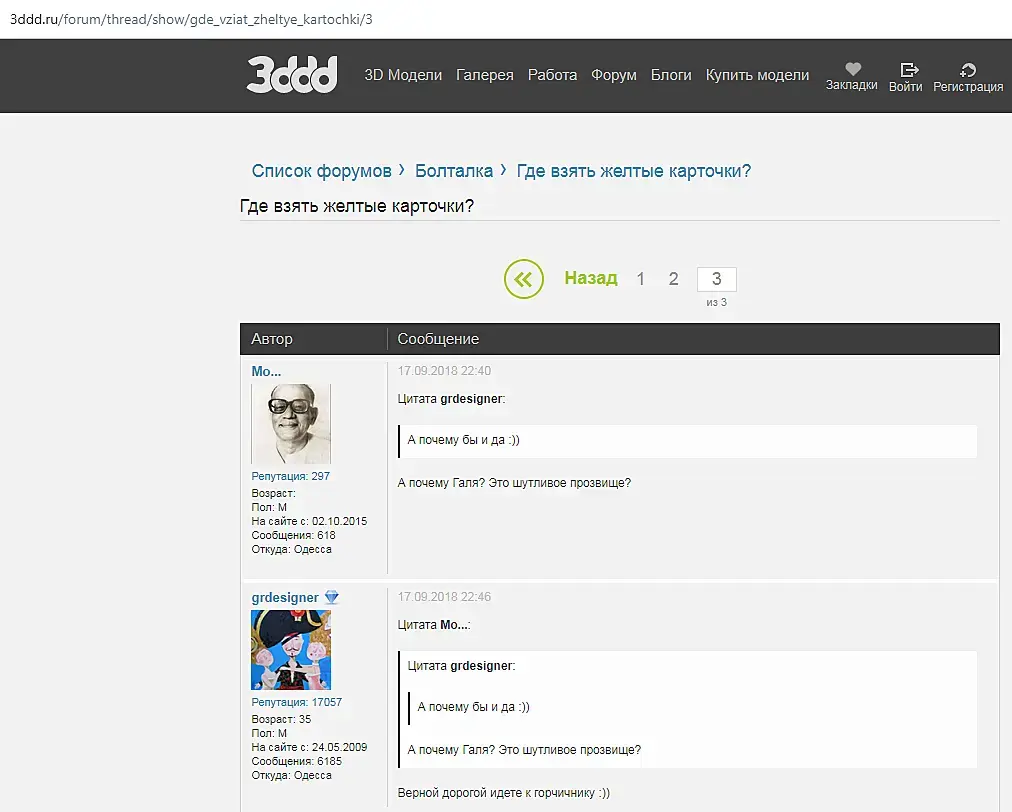Click the Войти login icon

(x=909, y=70)
